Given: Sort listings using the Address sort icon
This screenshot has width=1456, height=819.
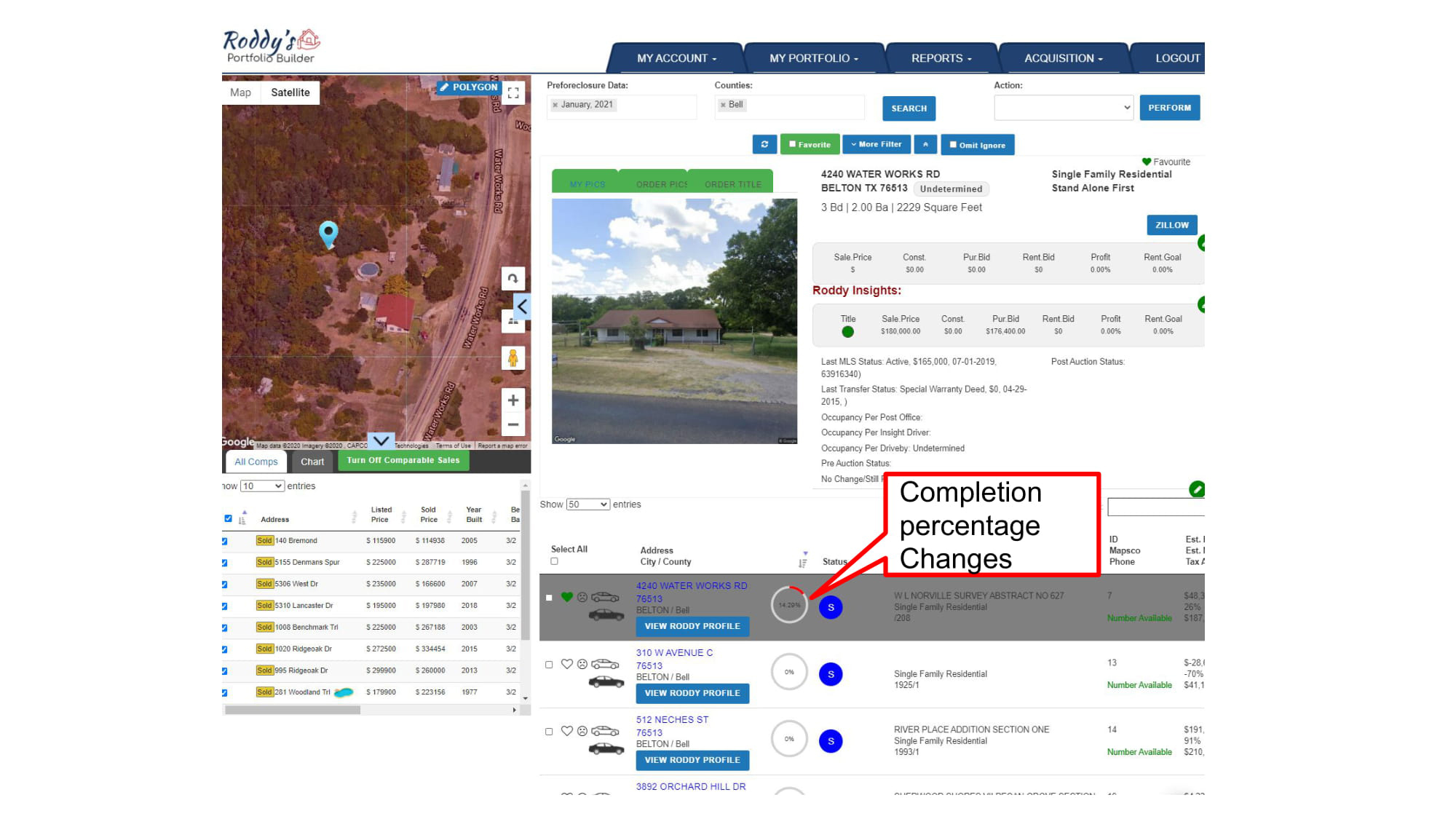Looking at the screenshot, I should coord(803,560).
